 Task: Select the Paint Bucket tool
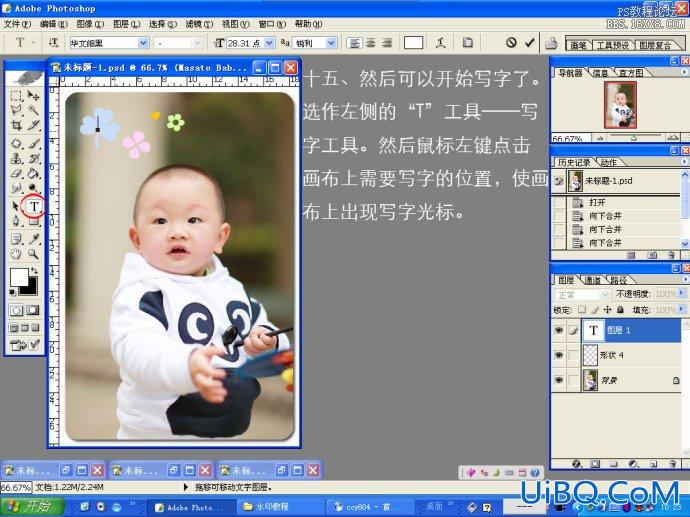pos(33,173)
